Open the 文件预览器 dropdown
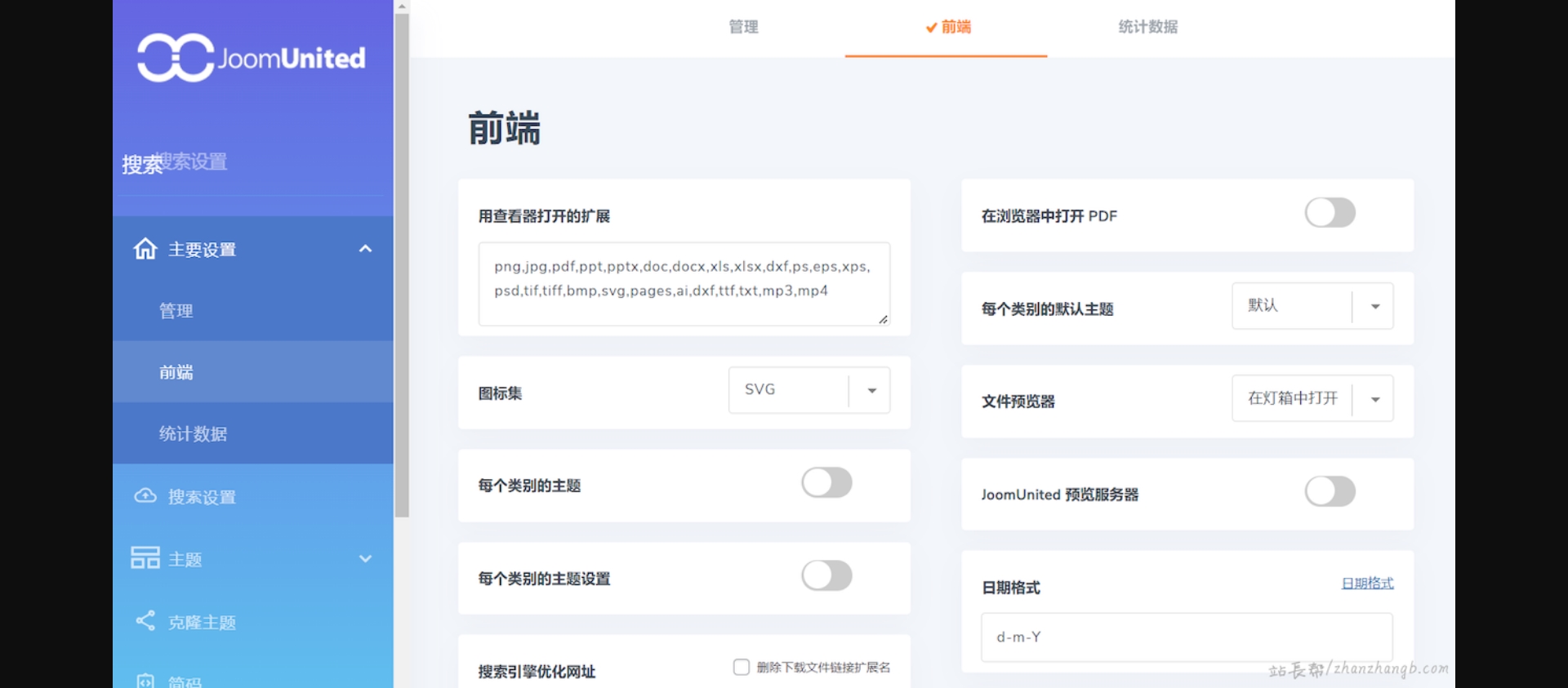Screen dimensions: 1568x688 pos(1312,398)
